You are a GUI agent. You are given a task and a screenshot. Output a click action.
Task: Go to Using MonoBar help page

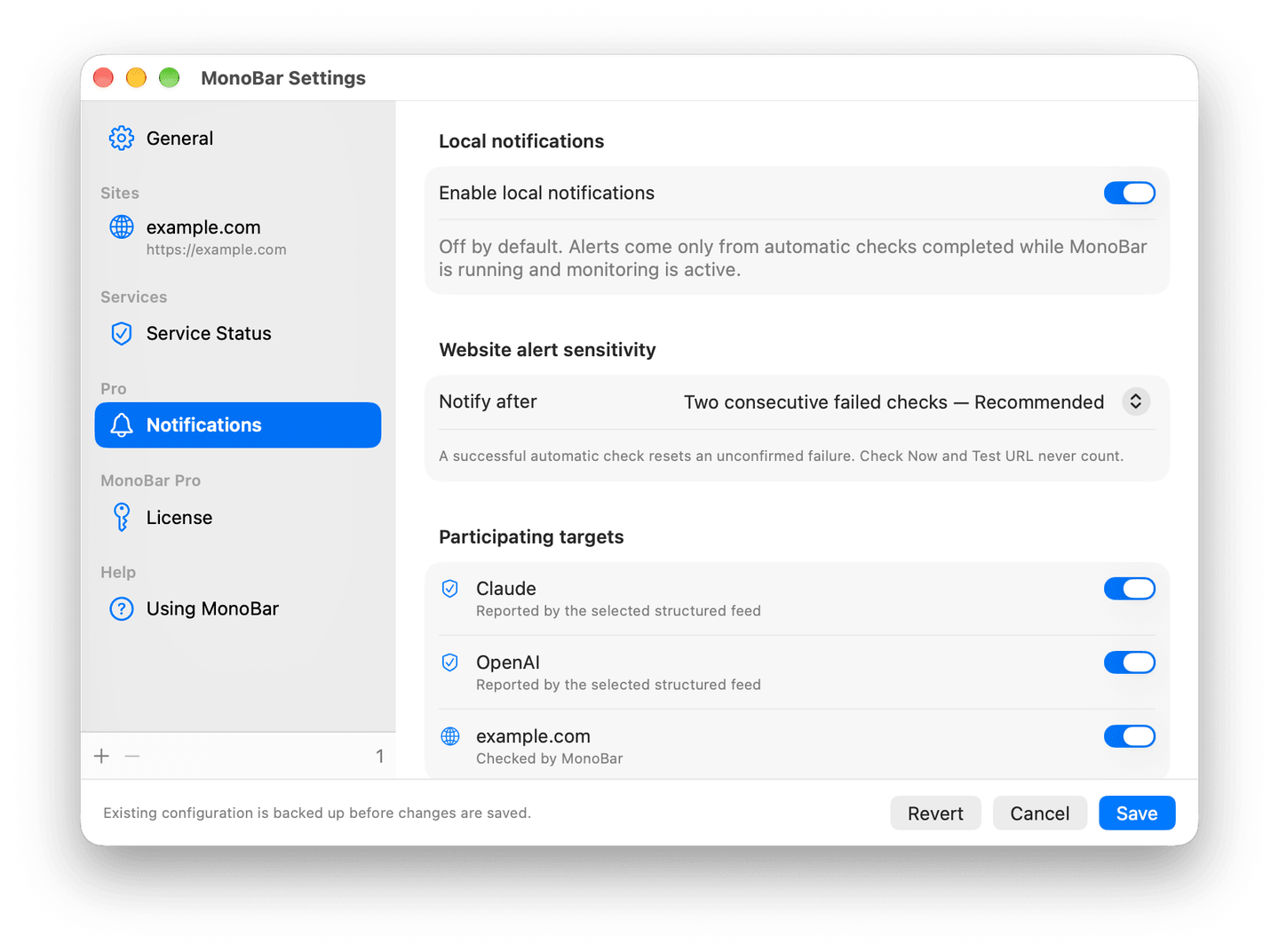(238, 609)
